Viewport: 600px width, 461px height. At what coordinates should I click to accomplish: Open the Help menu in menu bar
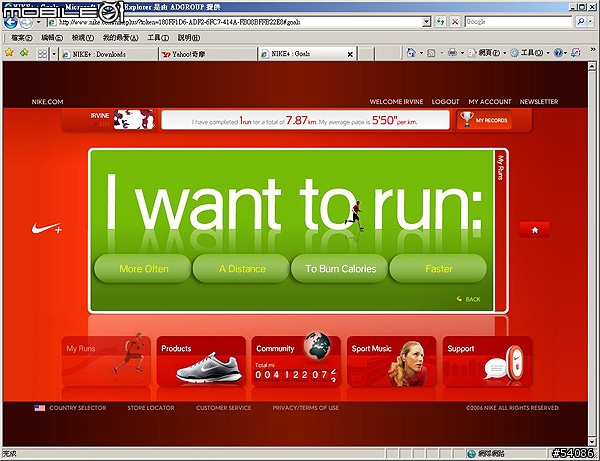[189, 37]
